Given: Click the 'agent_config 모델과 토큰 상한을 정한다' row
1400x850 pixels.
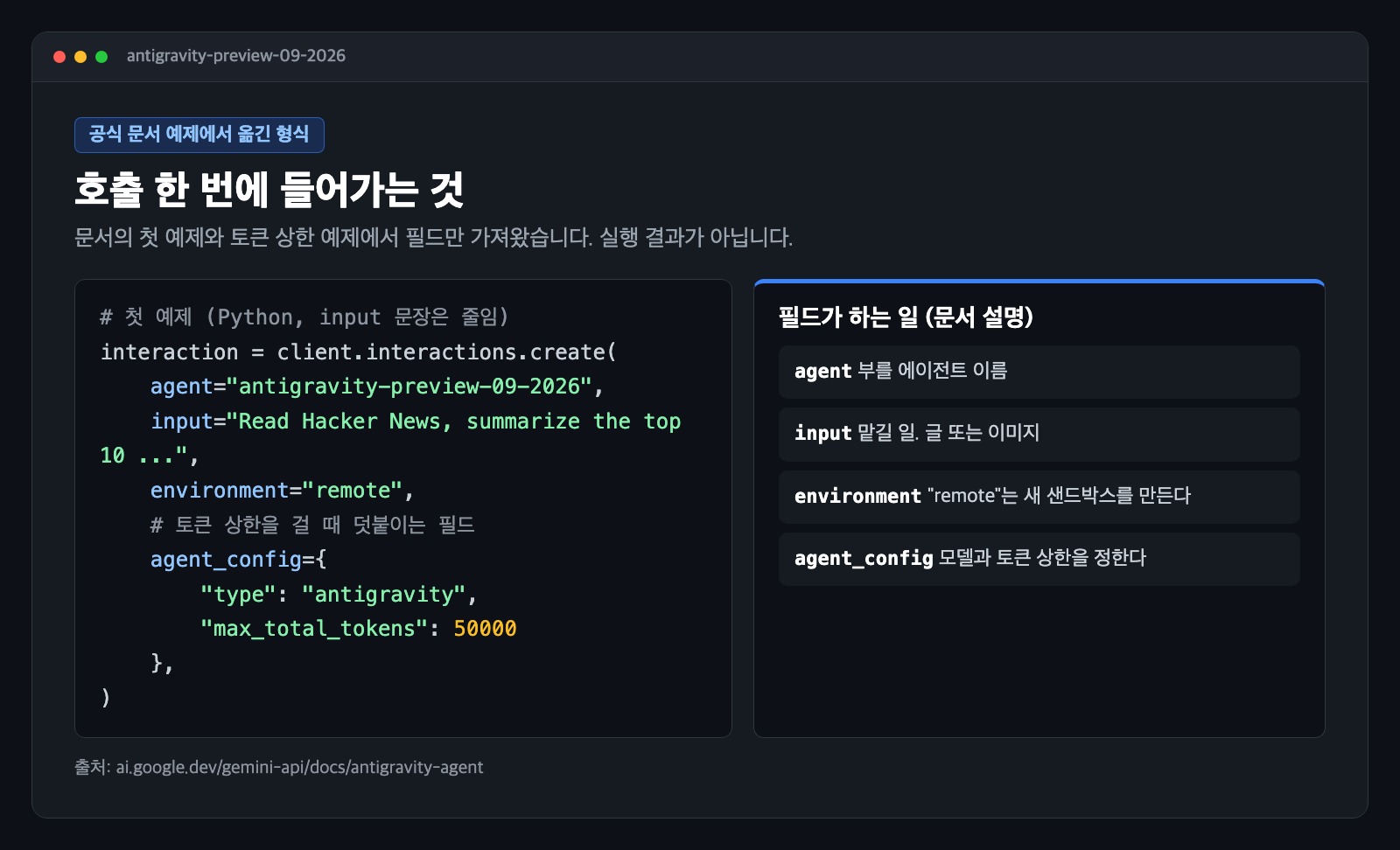Looking at the screenshot, I should [1039, 559].
